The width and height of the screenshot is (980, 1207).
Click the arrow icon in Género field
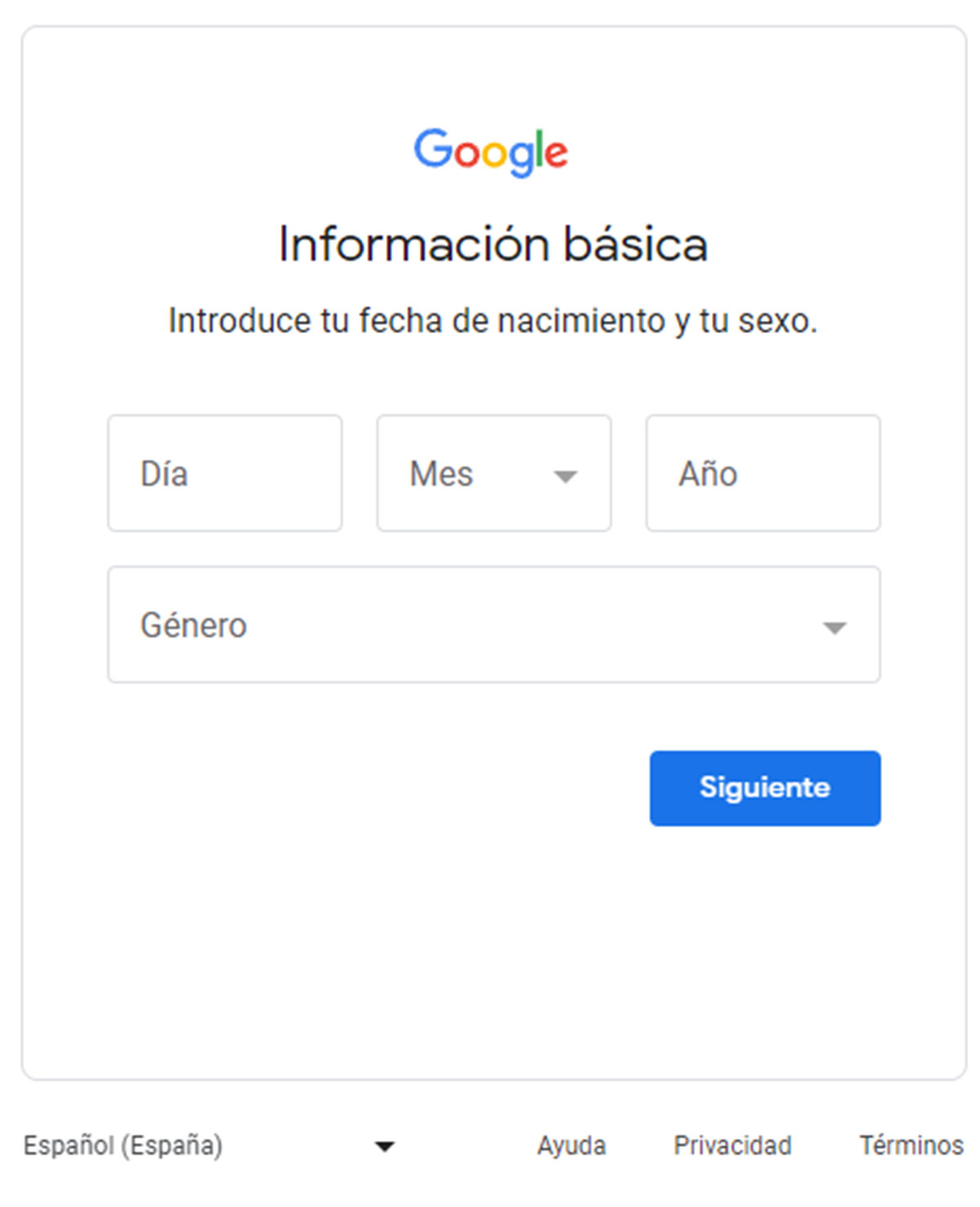834,627
